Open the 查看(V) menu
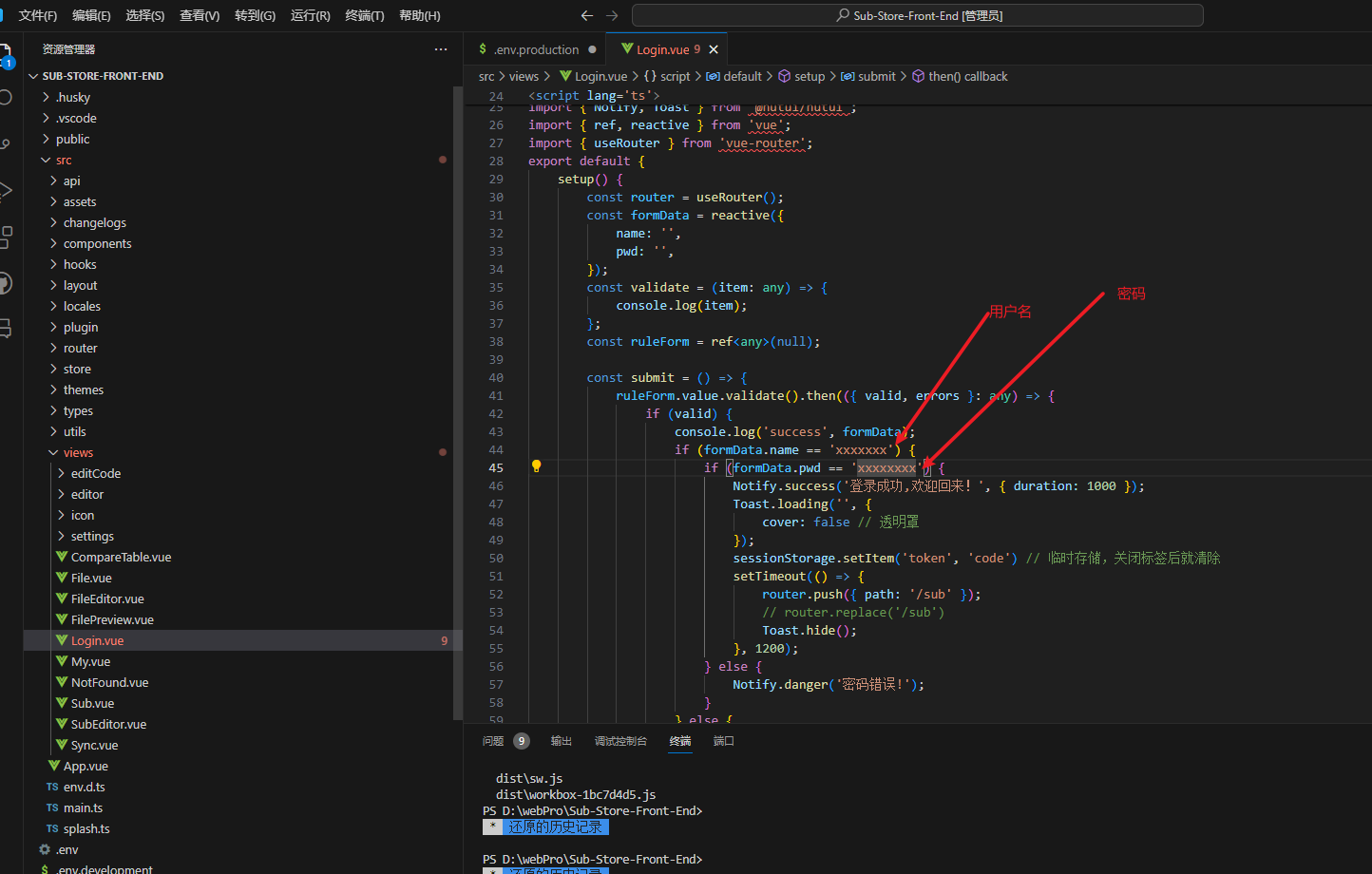The width and height of the screenshot is (1372, 874). coord(200,15)
